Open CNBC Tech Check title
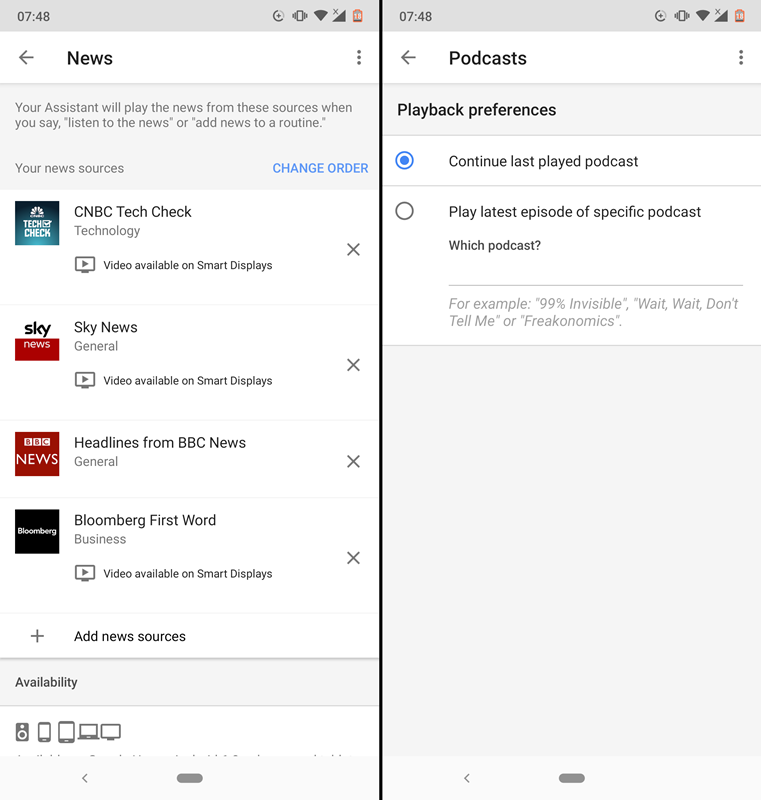 pyautogui.click(x=133, y=212)
